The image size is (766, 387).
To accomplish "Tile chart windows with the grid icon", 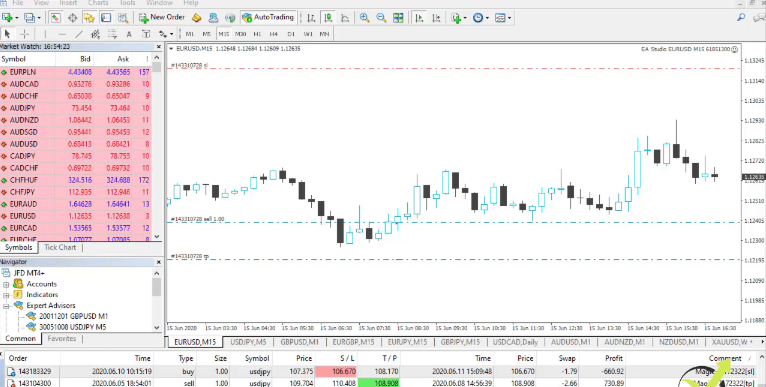I will tap(398, 18).
